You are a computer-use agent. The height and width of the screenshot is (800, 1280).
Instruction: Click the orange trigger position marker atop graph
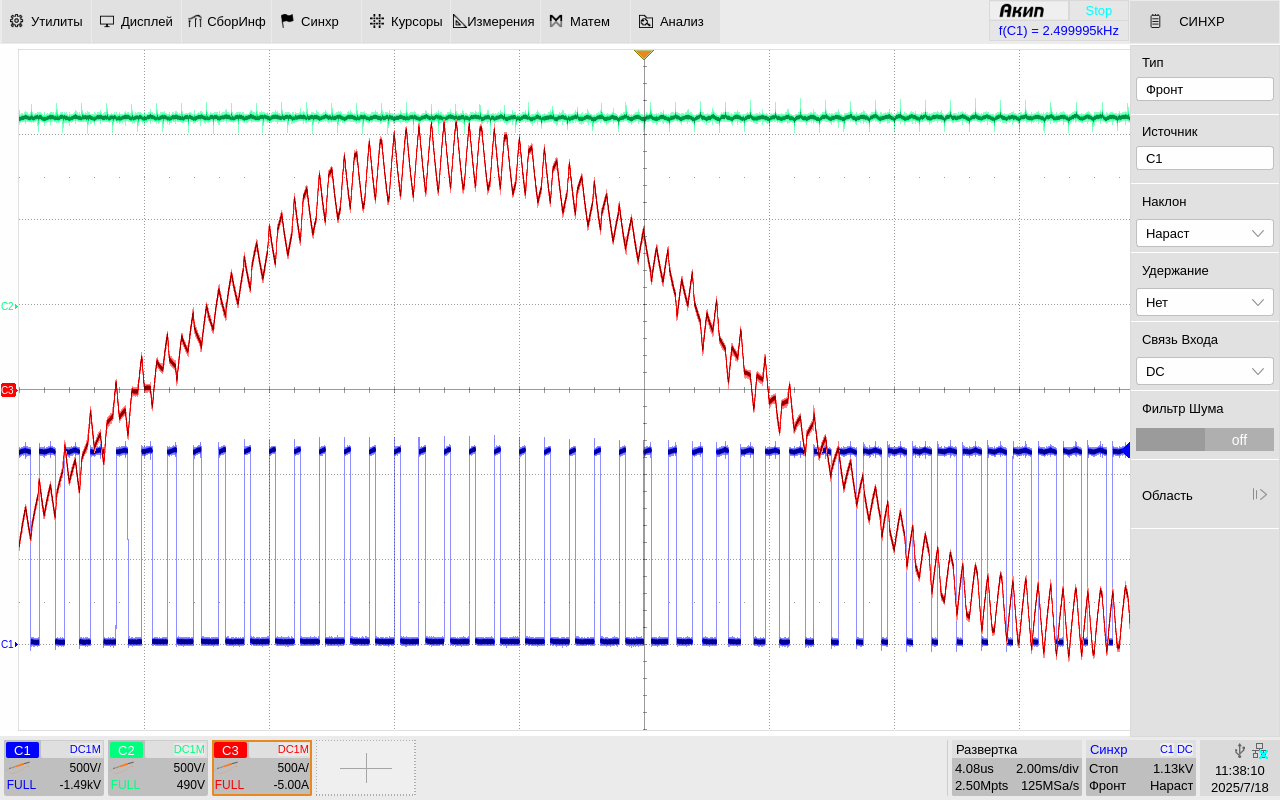coord(644,55)
